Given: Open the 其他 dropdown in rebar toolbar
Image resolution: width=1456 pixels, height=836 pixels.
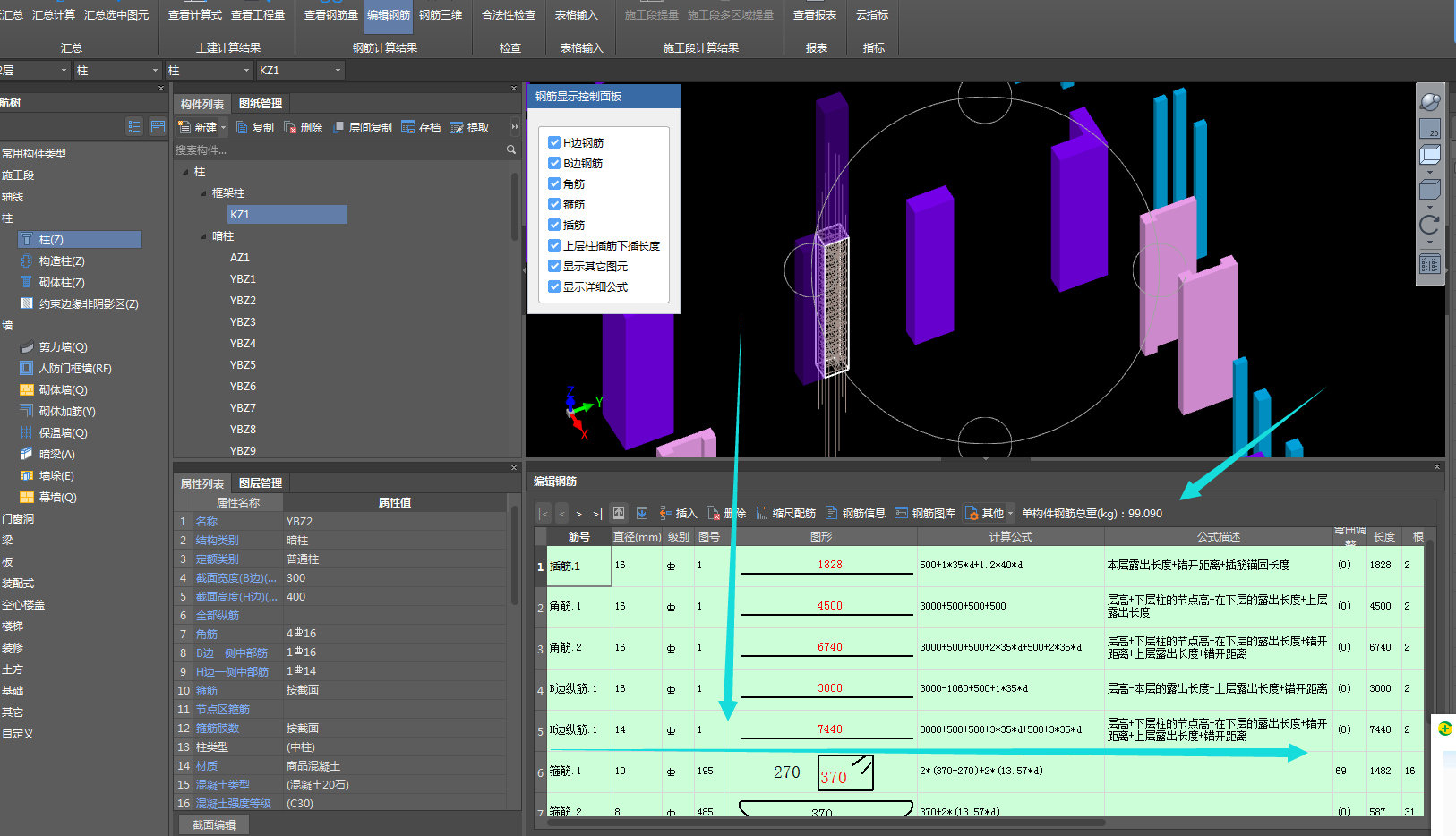Looking at the screenshot, I should coord(989,513).
